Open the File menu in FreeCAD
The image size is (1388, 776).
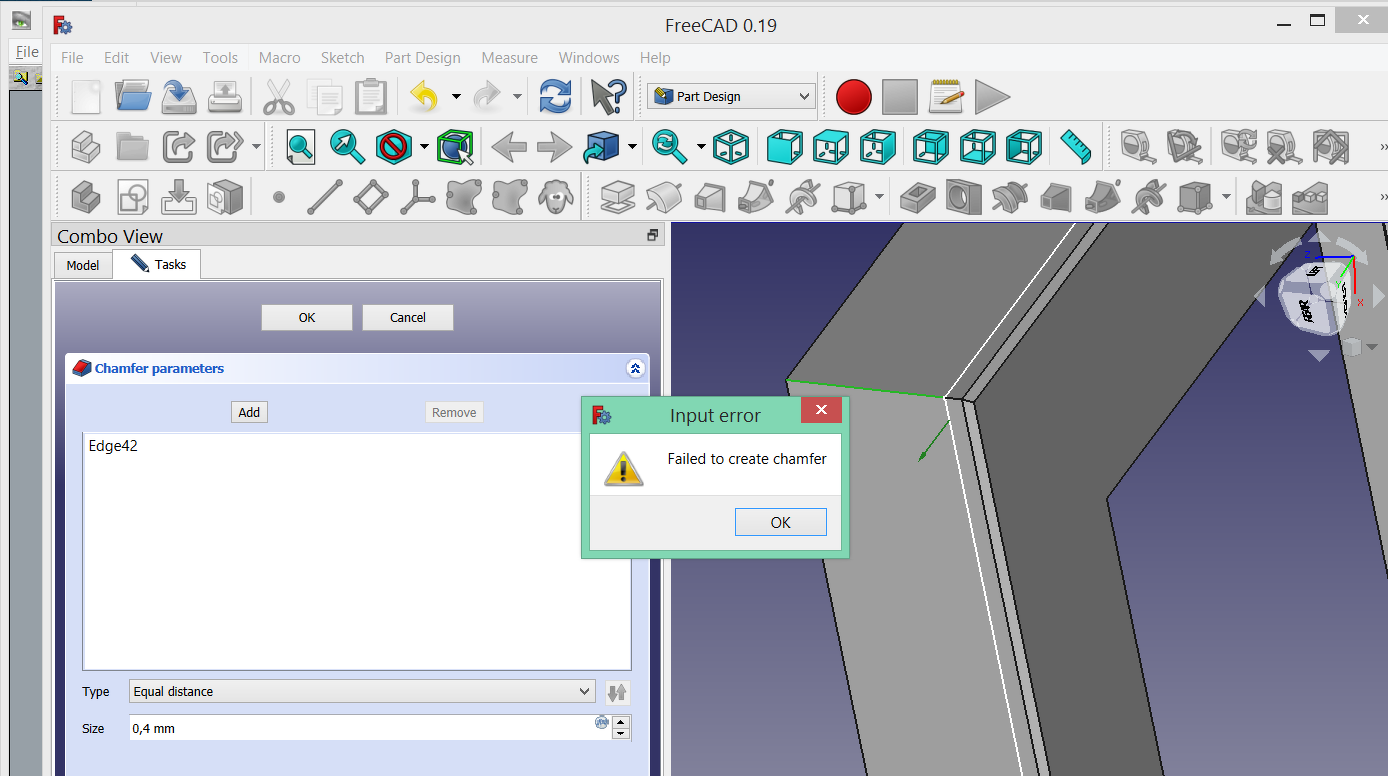coord(72,58)
